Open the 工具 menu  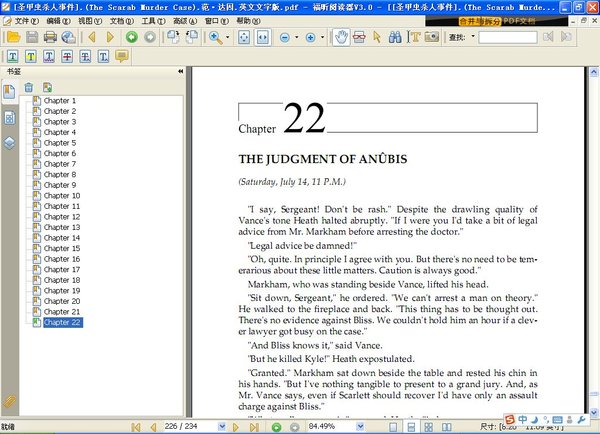pos(153,21)
